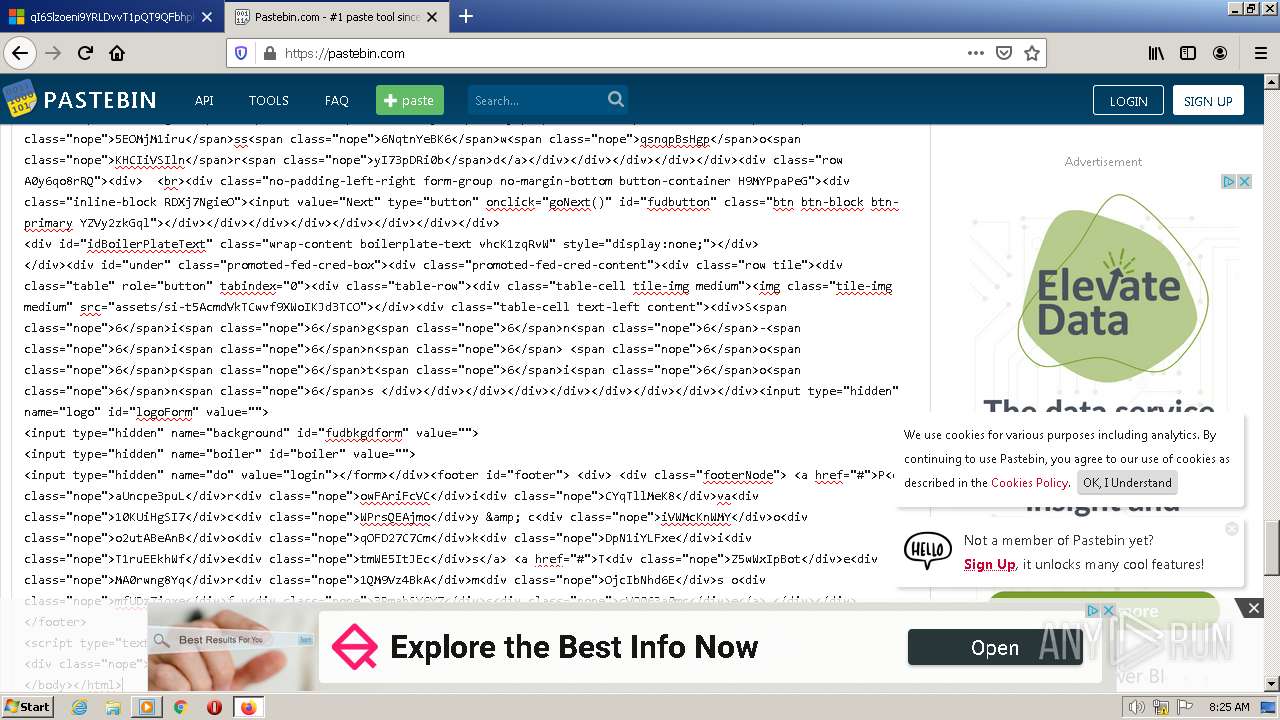
Task: Save page to Pocket
Action: pyautogui.click(x=1004, y=53)
